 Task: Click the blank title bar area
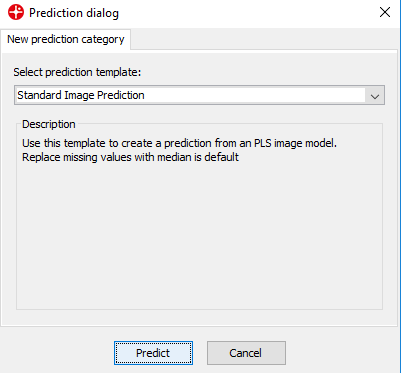pos(247,13)
